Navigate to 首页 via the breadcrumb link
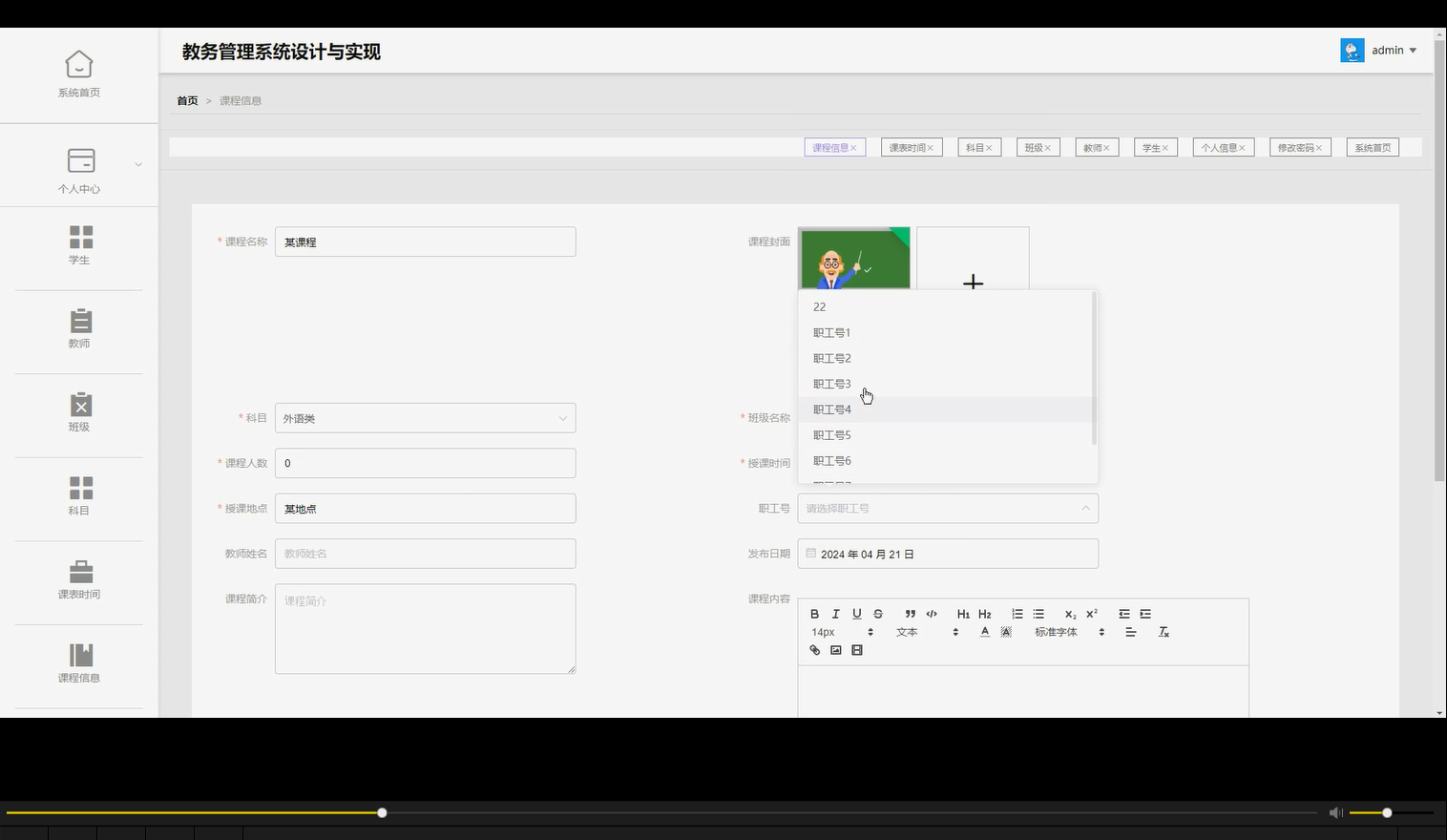The width and height of the screenshot is (1447, 840). click(x=187, y=100)
